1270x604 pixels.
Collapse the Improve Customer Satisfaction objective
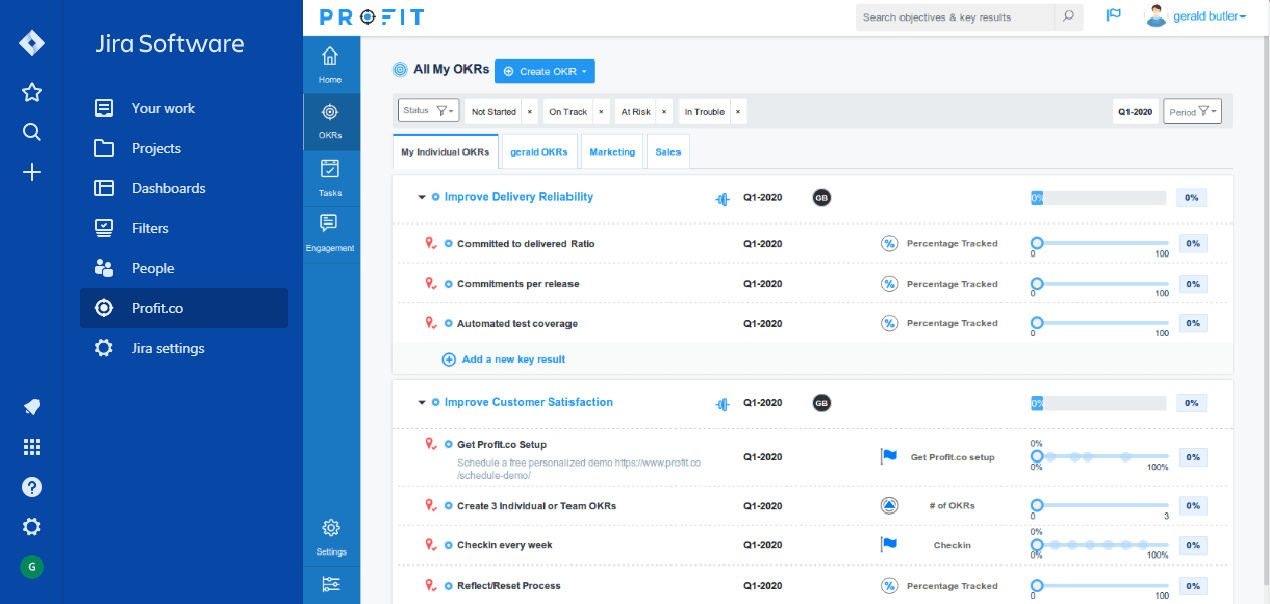click(x=422, y=403)
